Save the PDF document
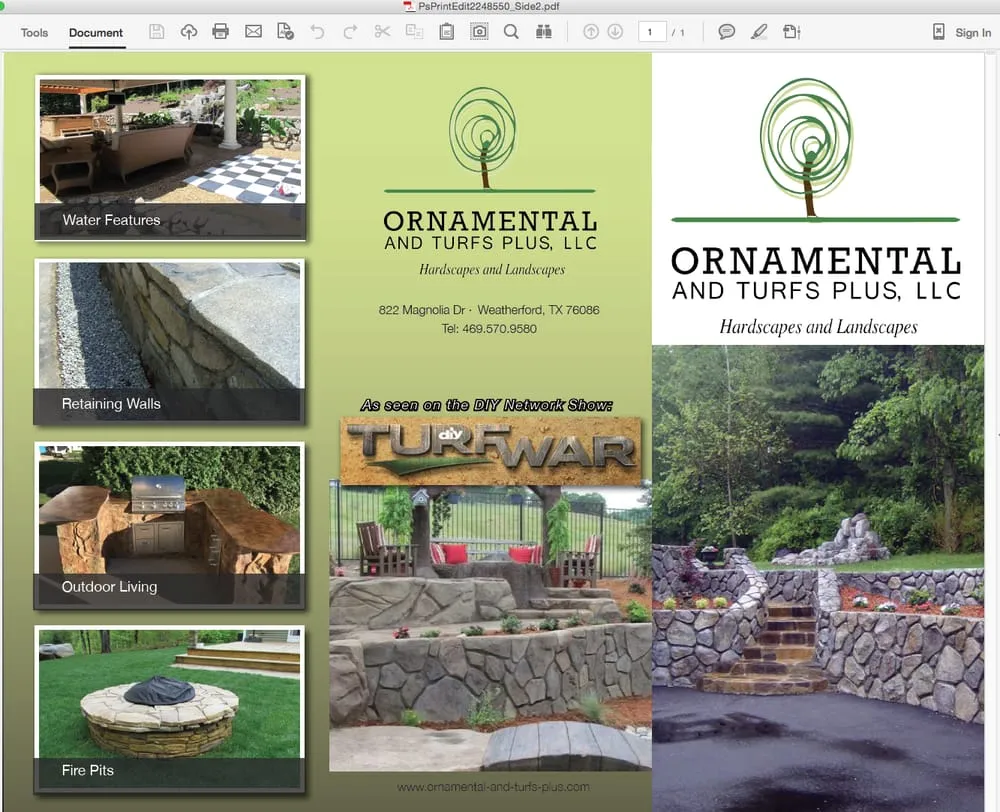The width and height of the screenshot is (1000, 812). click(157, 31)
